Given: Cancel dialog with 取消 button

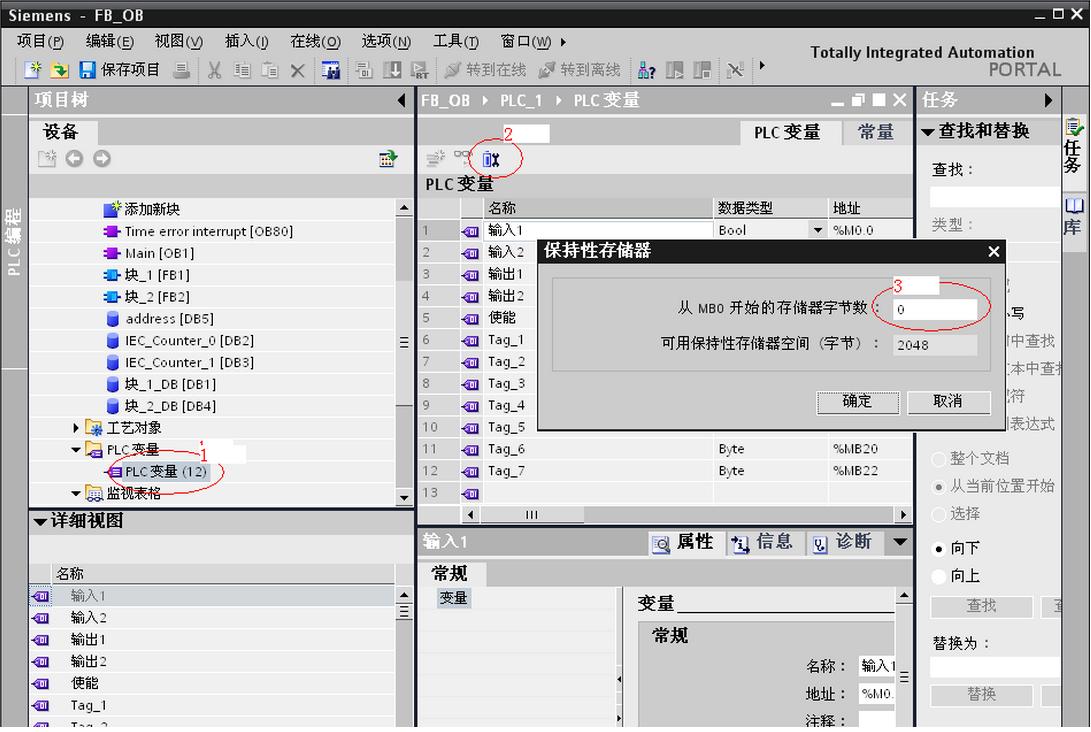Looking at the screenshot, I should pyautogui.click(x=948, y=401).
